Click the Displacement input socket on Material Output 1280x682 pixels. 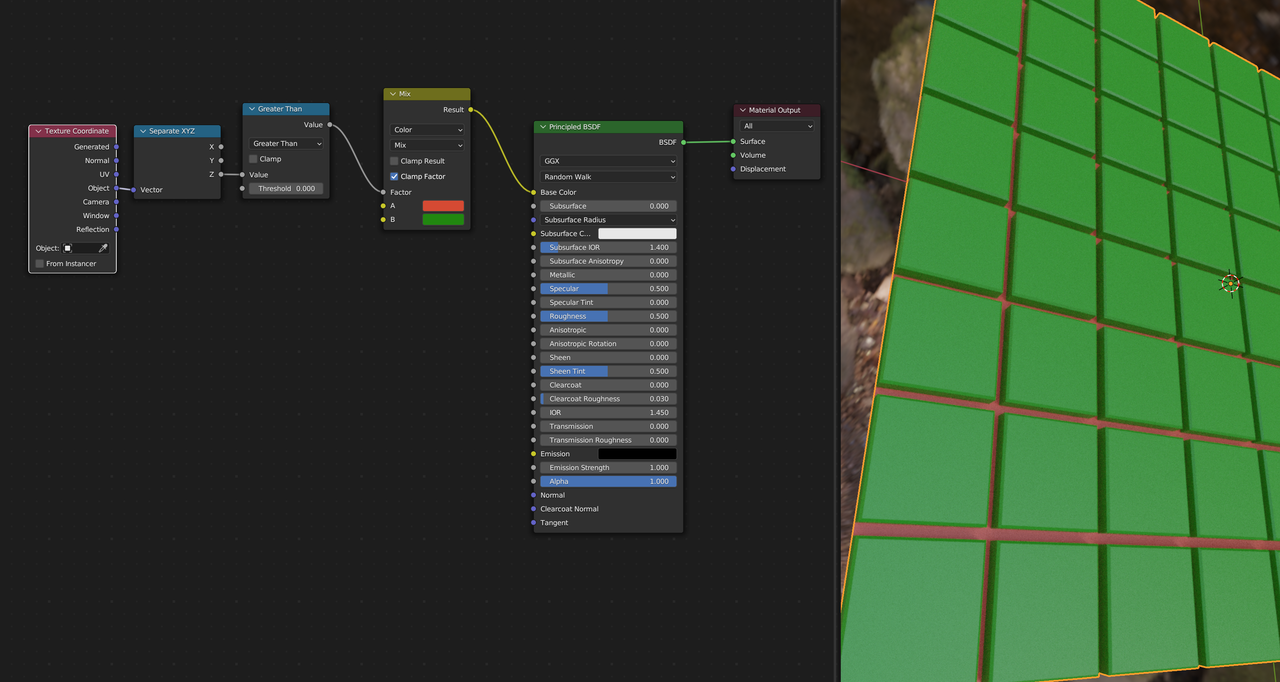tap(733, 169)
